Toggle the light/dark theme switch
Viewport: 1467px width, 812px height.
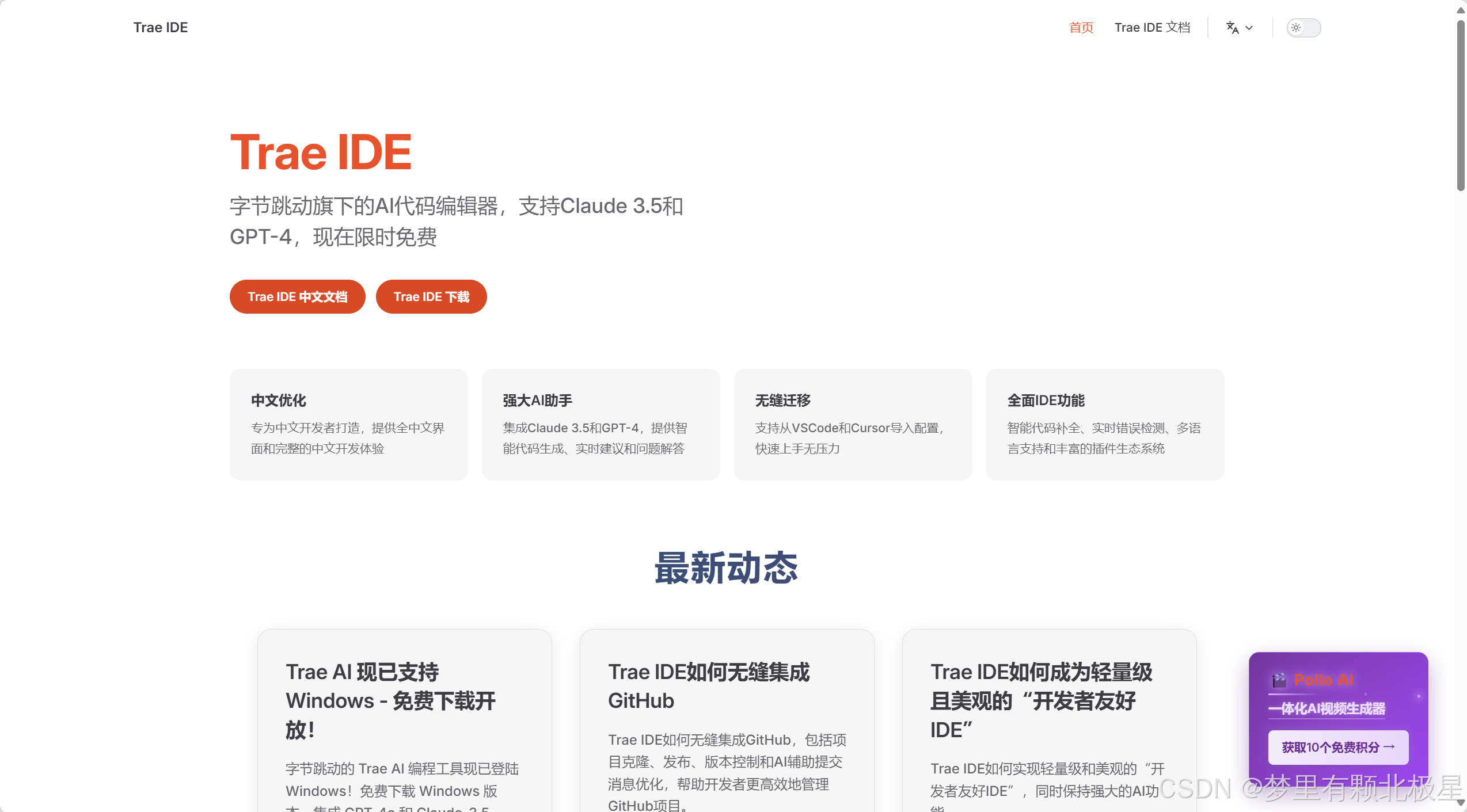pyautogui.click(x=1303, y=28)
